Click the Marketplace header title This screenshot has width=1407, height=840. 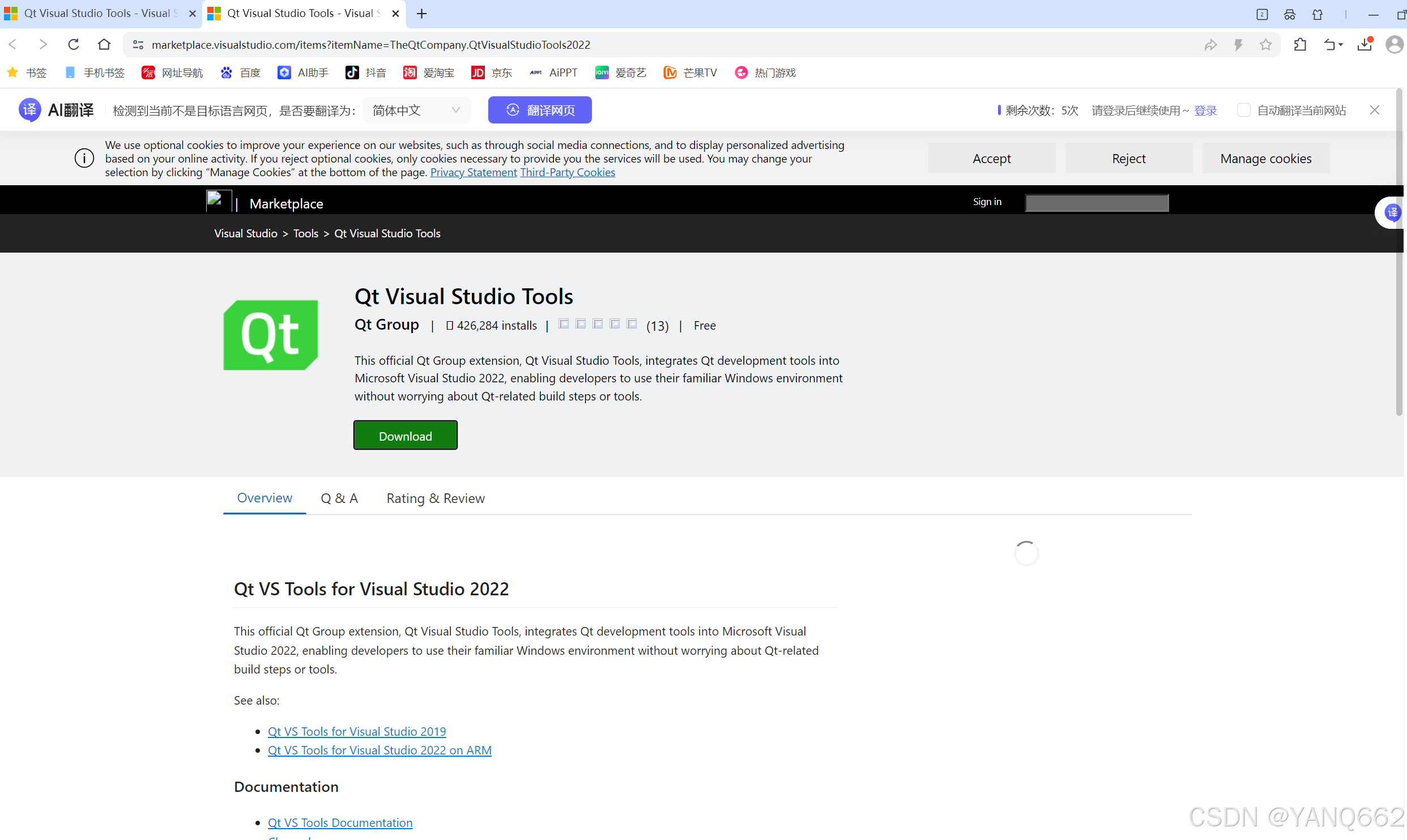286,203
